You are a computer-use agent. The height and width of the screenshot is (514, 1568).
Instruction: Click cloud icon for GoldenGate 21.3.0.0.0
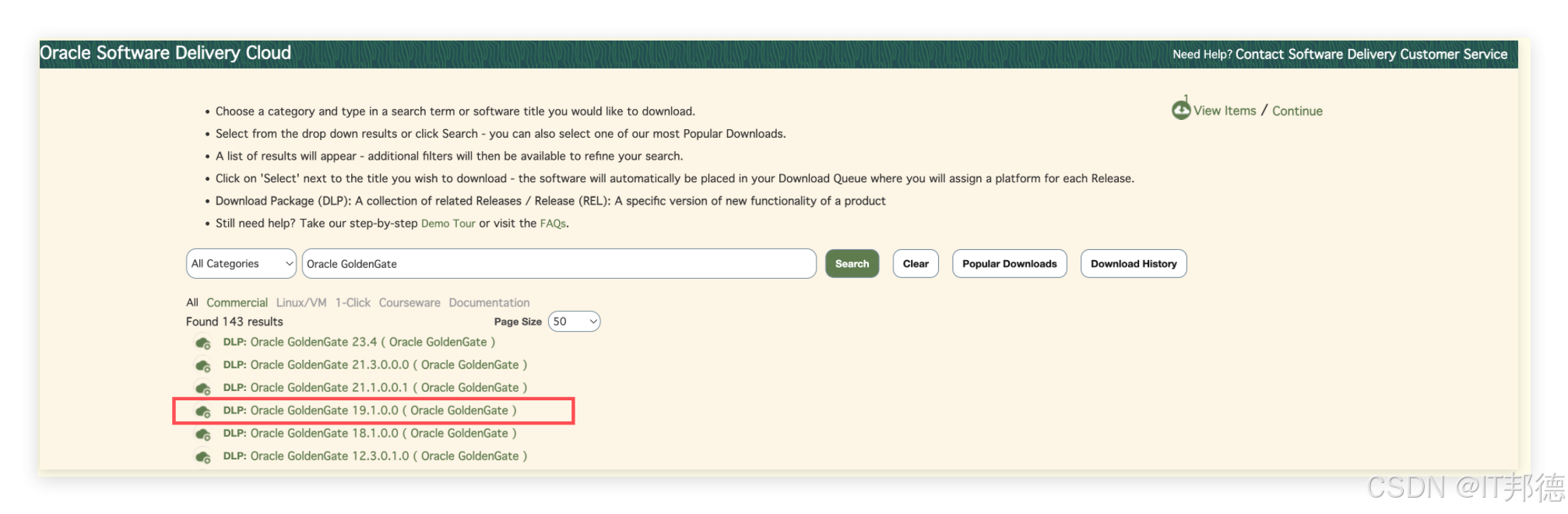203,365
